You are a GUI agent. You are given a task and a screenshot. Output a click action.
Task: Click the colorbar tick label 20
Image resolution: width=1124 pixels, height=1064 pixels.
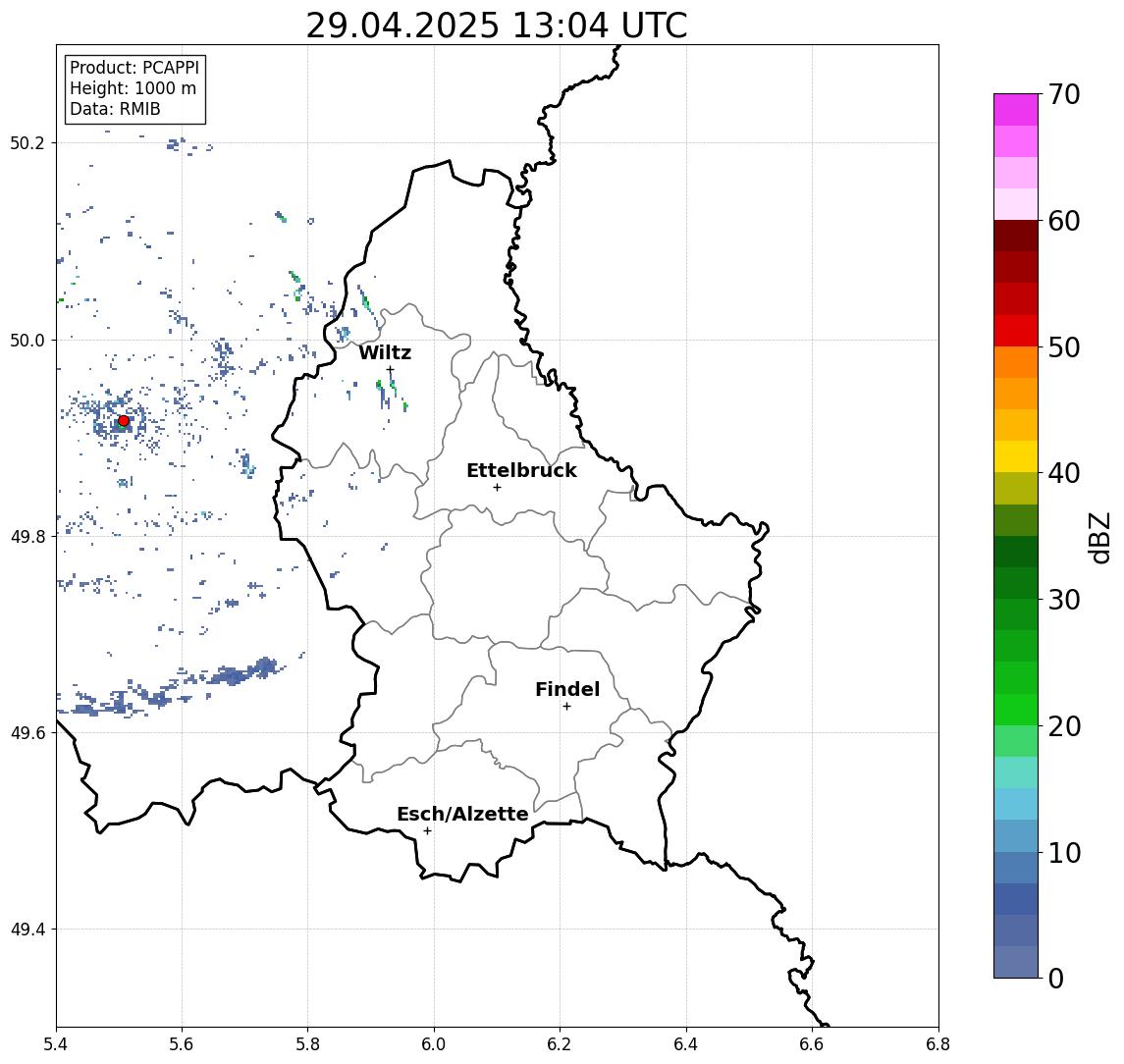tap(1064, 725)
